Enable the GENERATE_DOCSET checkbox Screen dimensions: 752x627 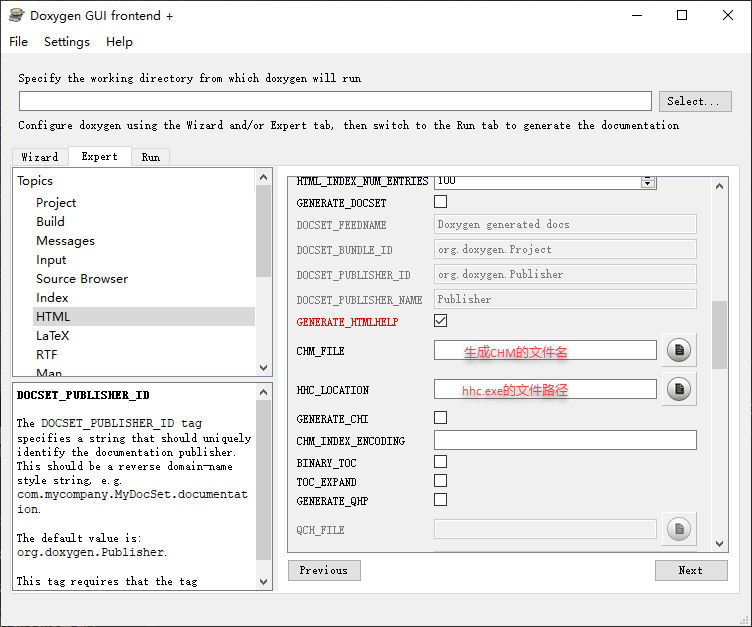pos(440,201)
